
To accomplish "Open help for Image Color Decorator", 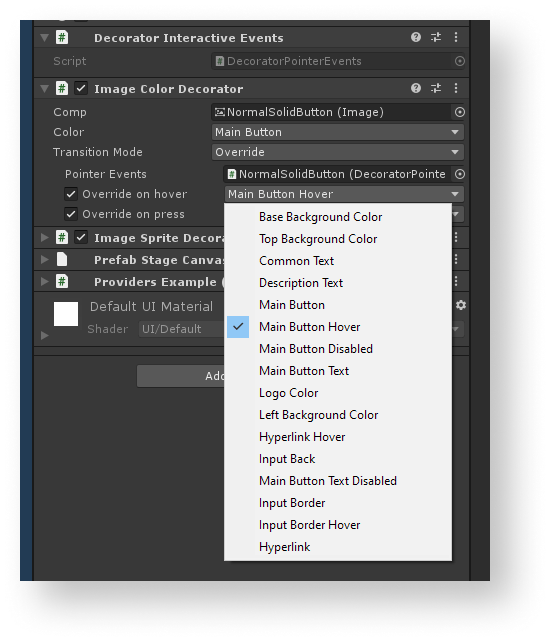I will tap(415, 88).
